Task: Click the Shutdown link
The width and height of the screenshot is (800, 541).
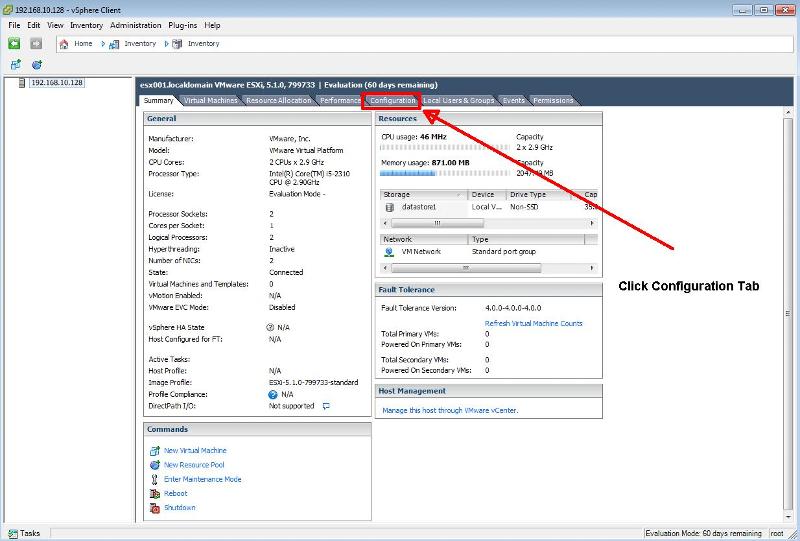Action: 180,508
